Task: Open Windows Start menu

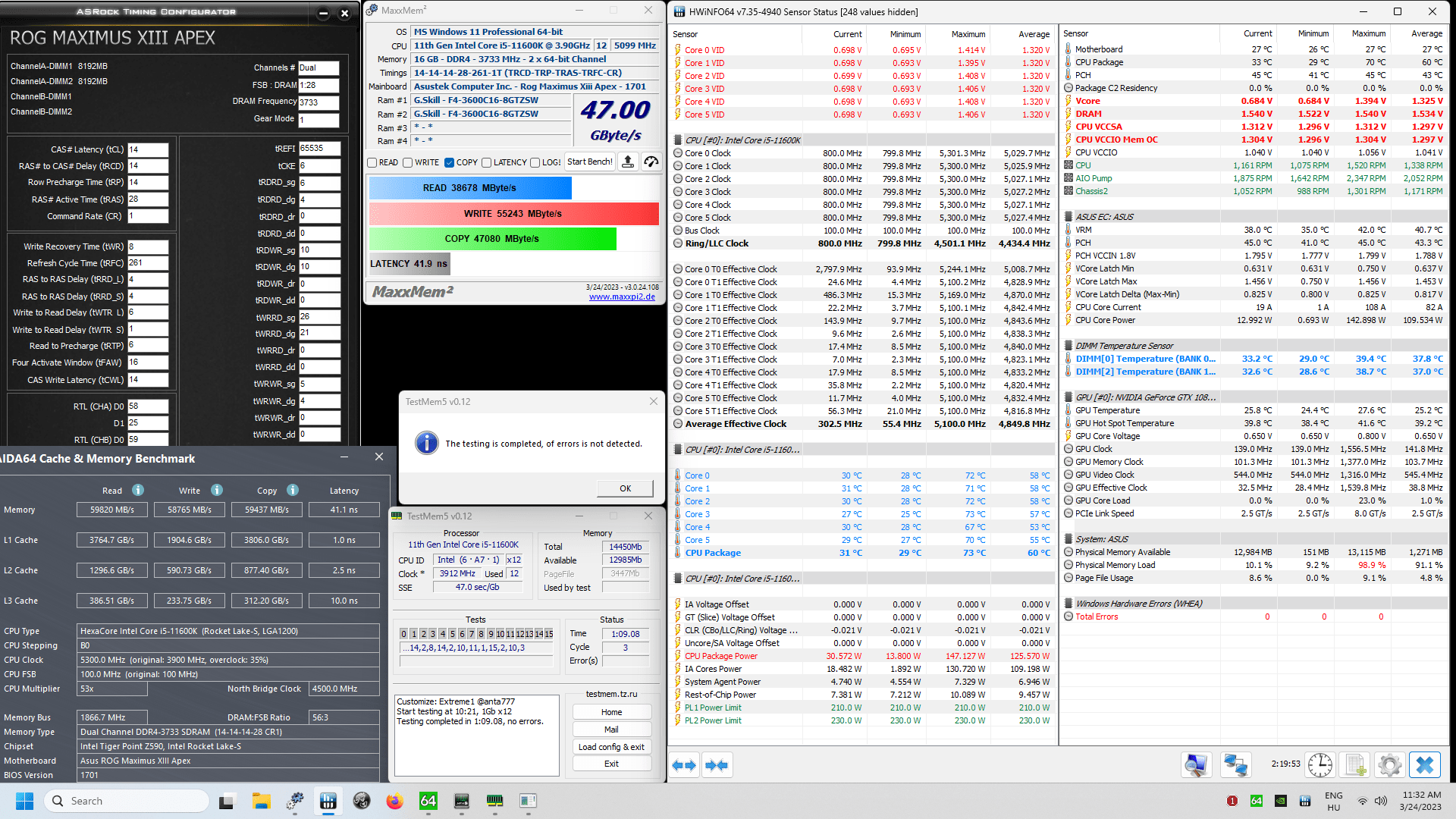Action: coord(24,801)
